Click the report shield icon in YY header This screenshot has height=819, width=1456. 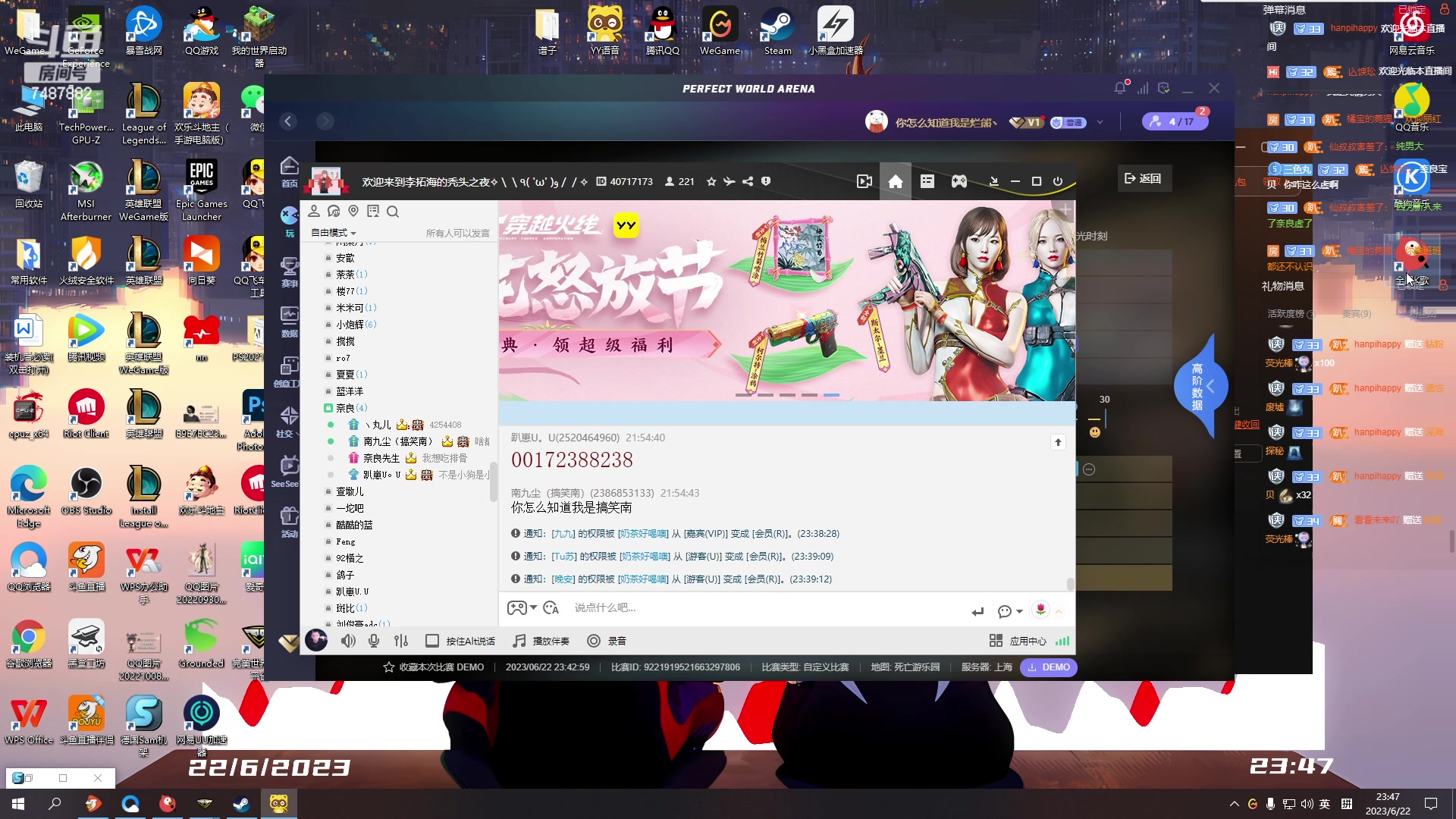point(766,181)
